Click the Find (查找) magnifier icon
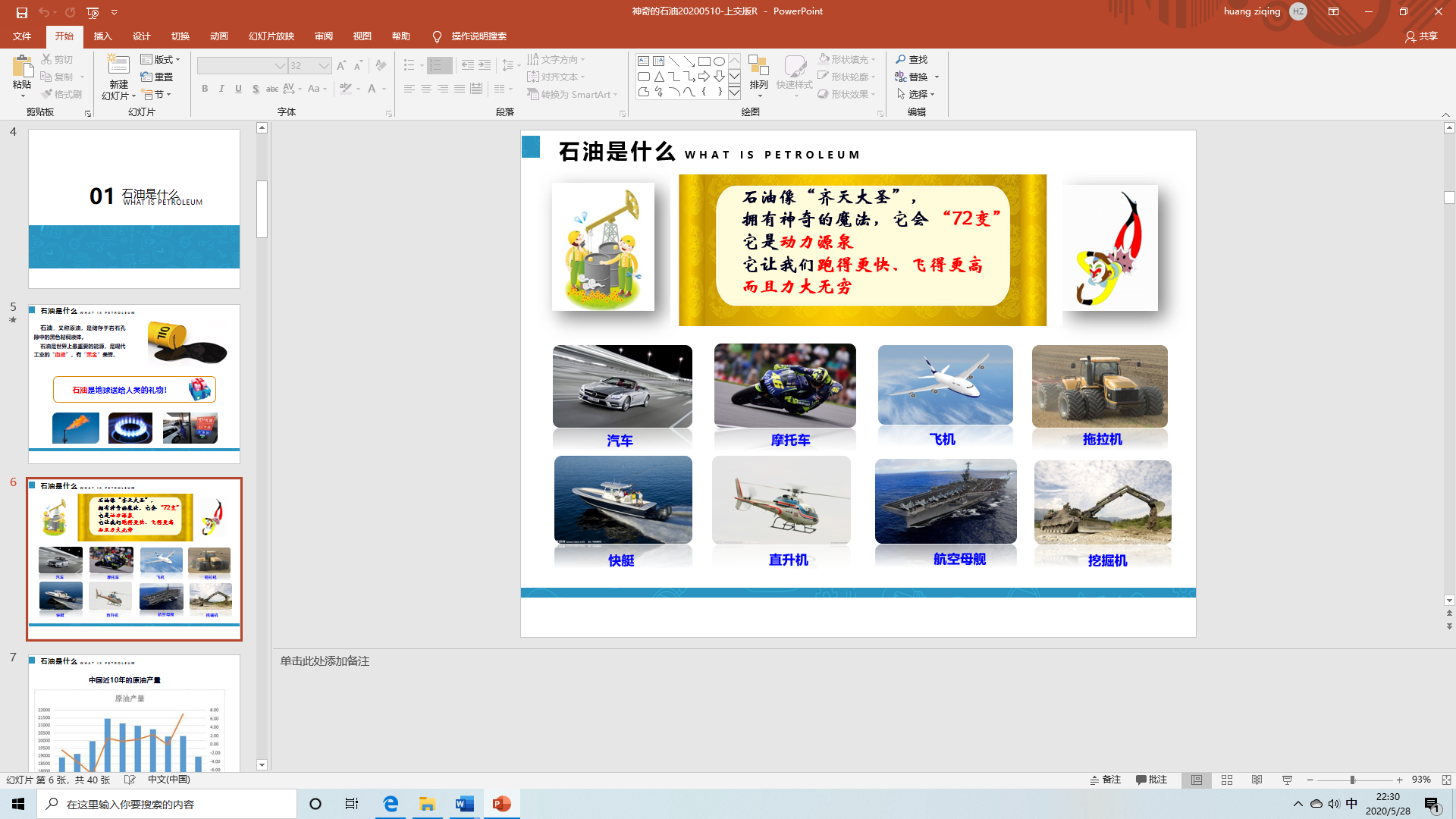The image size is (1456, 819). click(901, 59)
